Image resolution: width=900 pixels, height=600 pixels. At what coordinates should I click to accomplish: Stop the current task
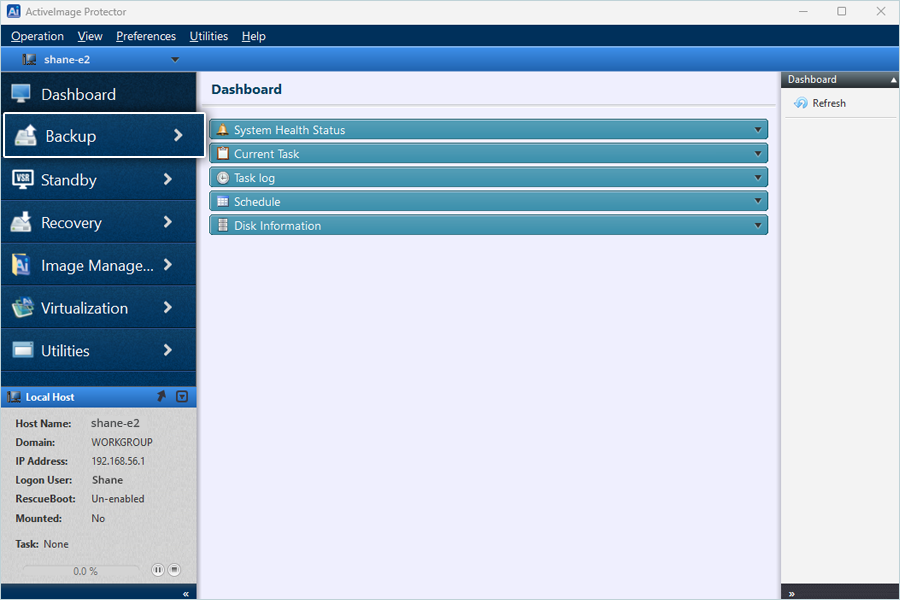coord(174,570)
